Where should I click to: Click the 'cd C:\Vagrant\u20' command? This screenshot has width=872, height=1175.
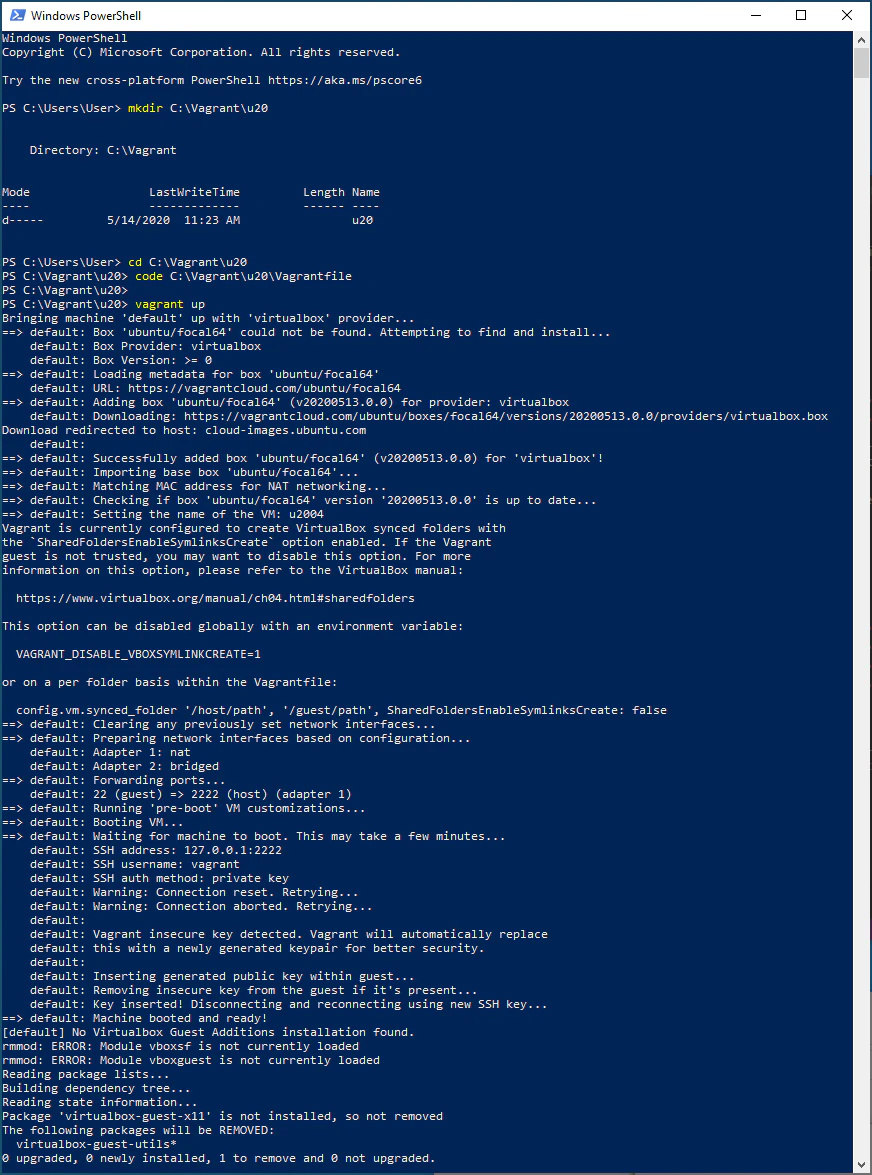[187, 262]
